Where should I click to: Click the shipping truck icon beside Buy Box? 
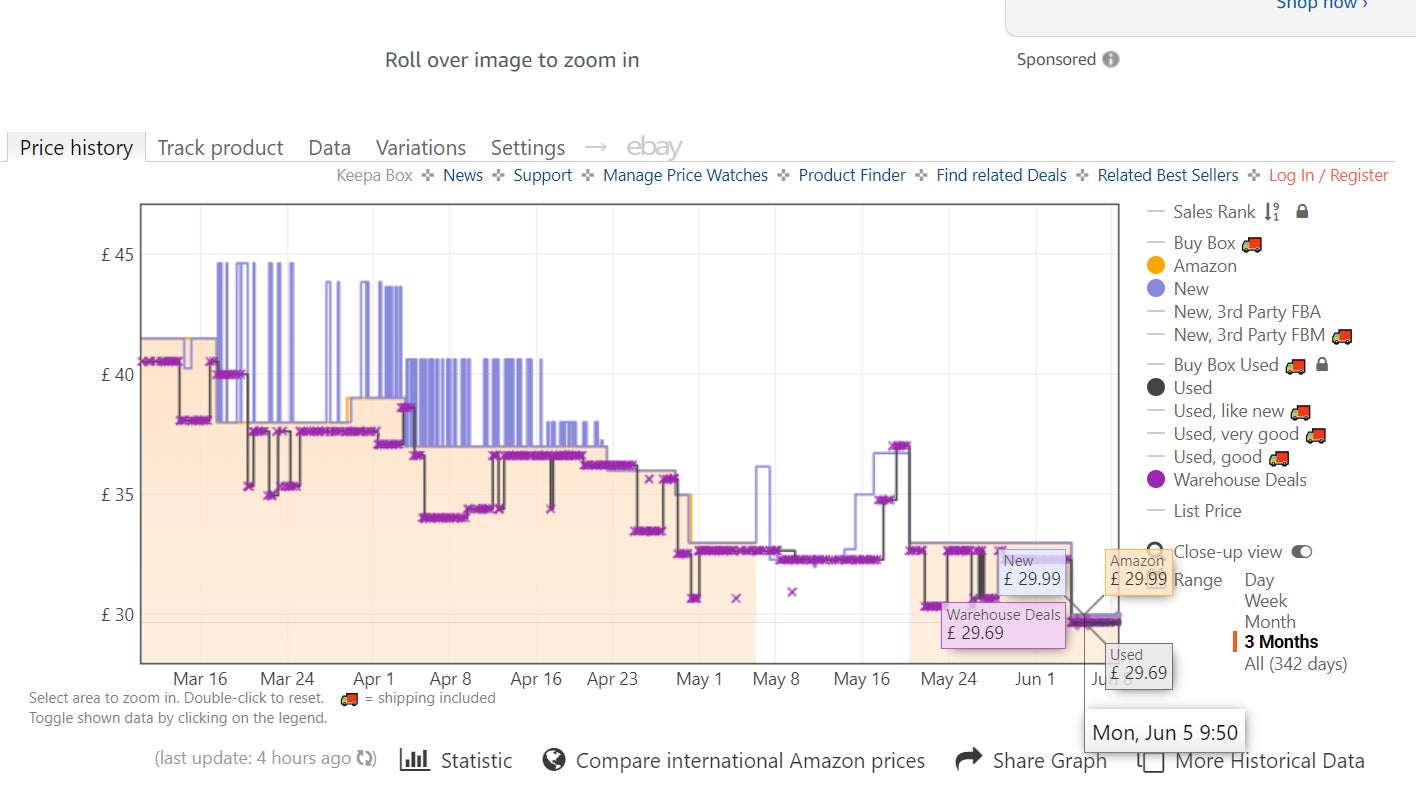click(1251, 242)
